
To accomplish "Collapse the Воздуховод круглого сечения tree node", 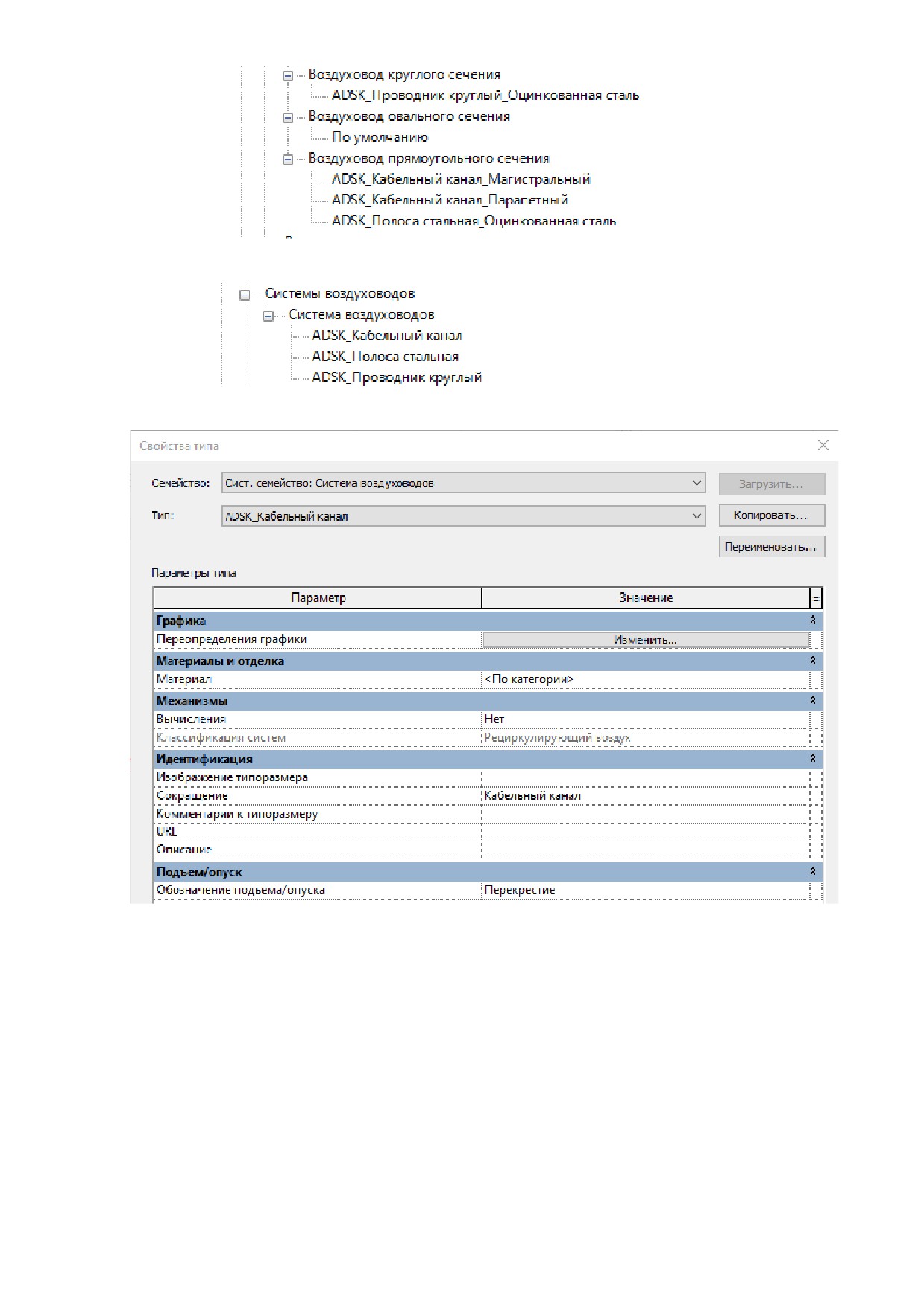I will point(288,75).
